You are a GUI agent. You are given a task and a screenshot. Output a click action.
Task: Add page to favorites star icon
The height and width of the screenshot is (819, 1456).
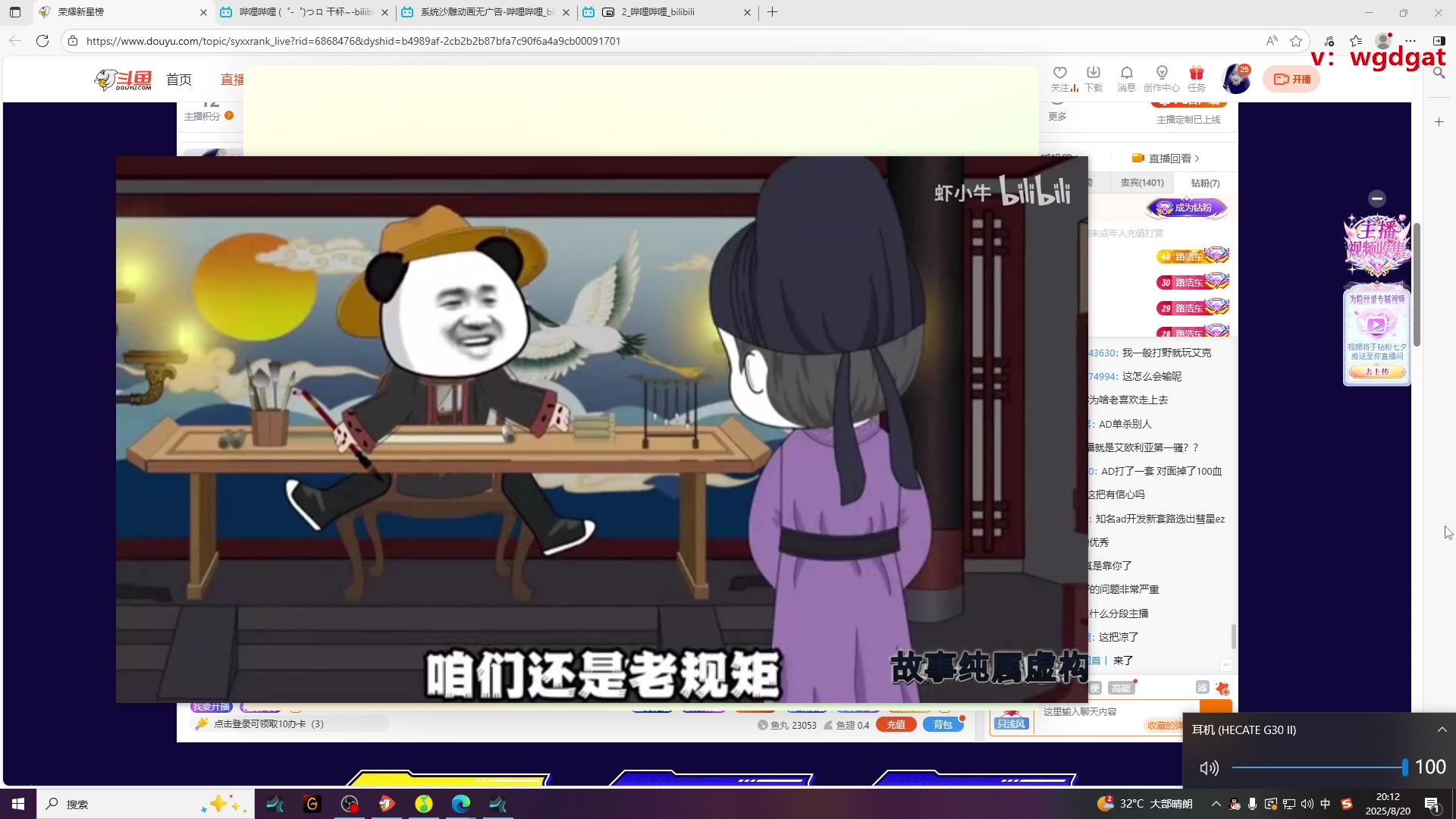(1296, 41)
